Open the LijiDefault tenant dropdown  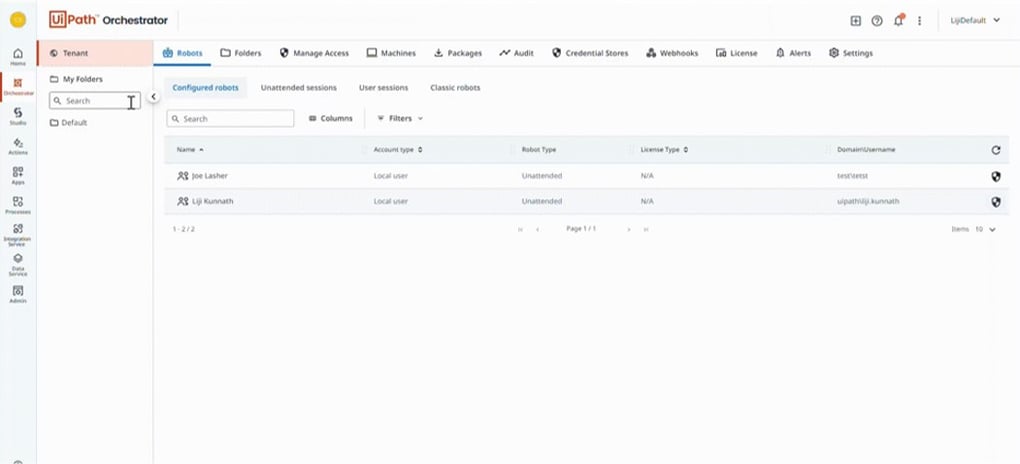pos(975,21)
